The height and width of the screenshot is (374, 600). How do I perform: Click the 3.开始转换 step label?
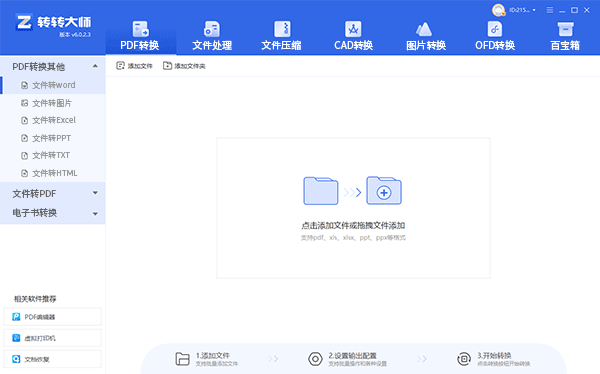494,355
